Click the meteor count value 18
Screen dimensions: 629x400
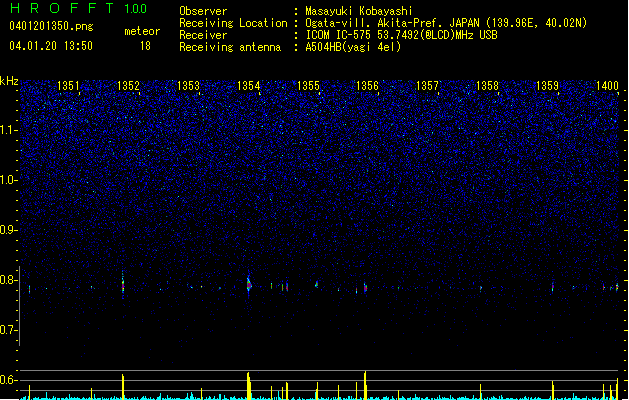tap(145, 46)
